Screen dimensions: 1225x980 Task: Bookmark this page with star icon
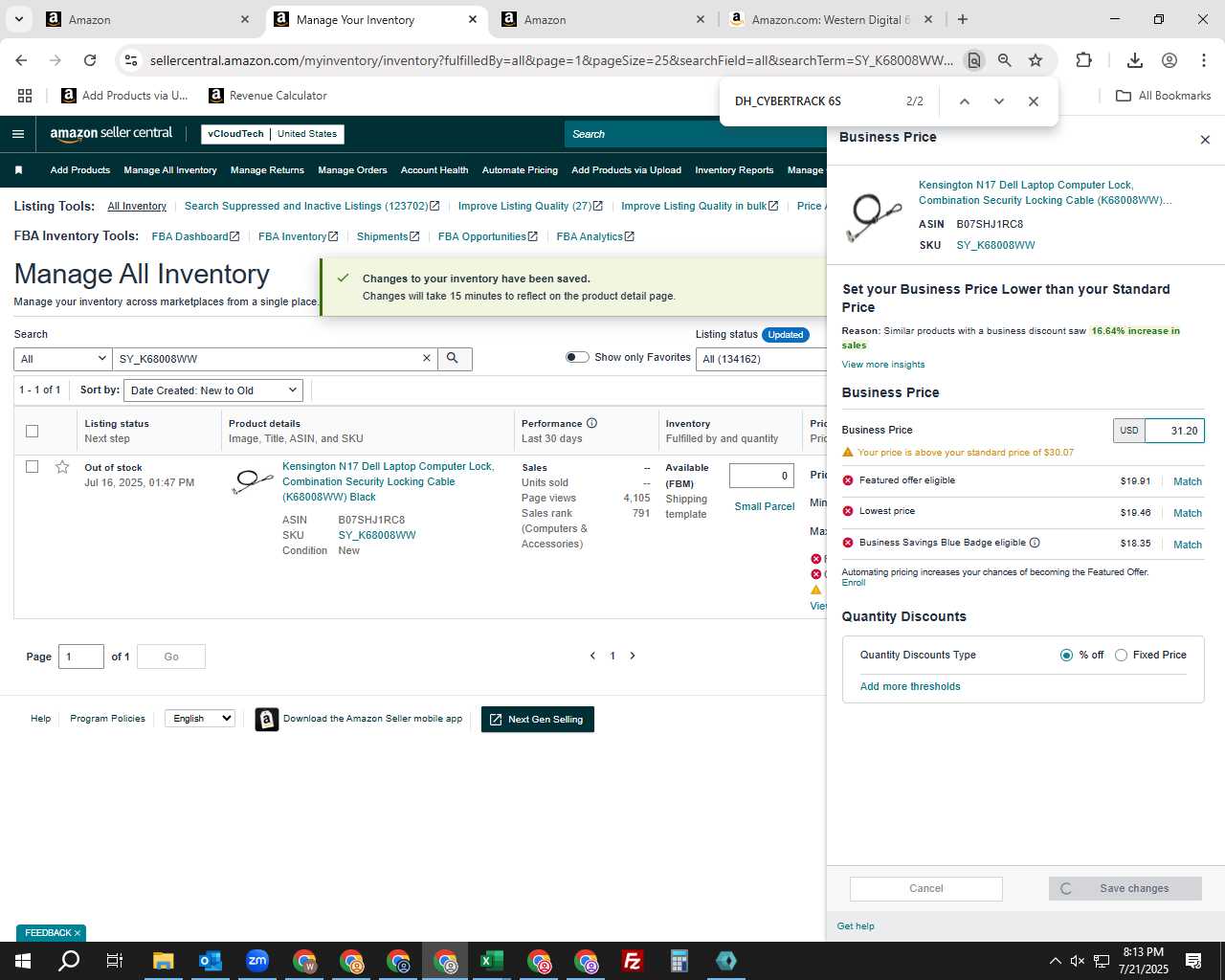(1036, 60)
